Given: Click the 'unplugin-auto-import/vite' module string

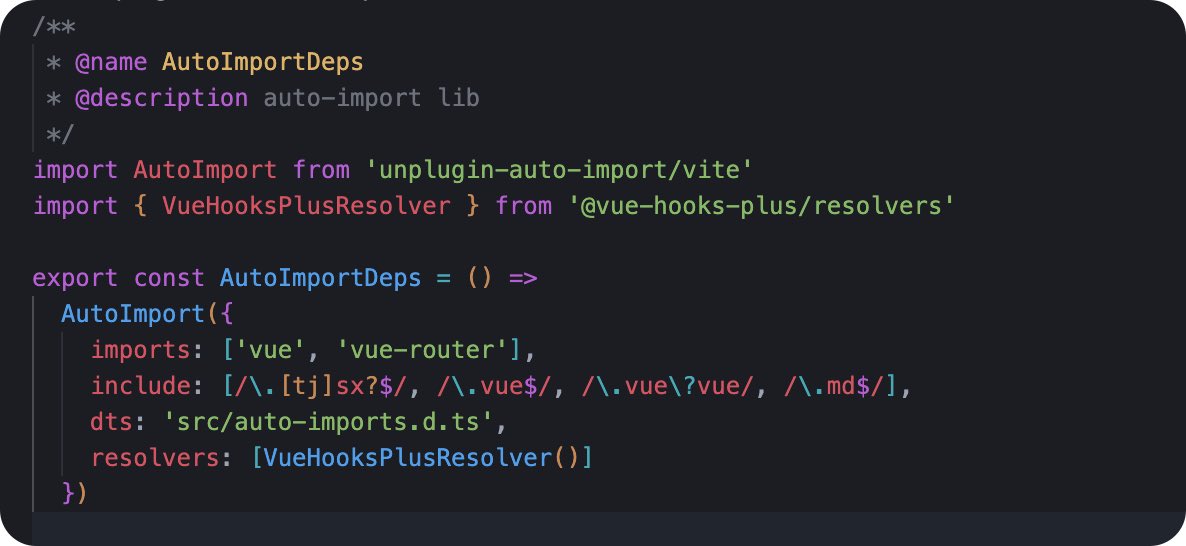Looking at the screenshot, I should (559, 170).
